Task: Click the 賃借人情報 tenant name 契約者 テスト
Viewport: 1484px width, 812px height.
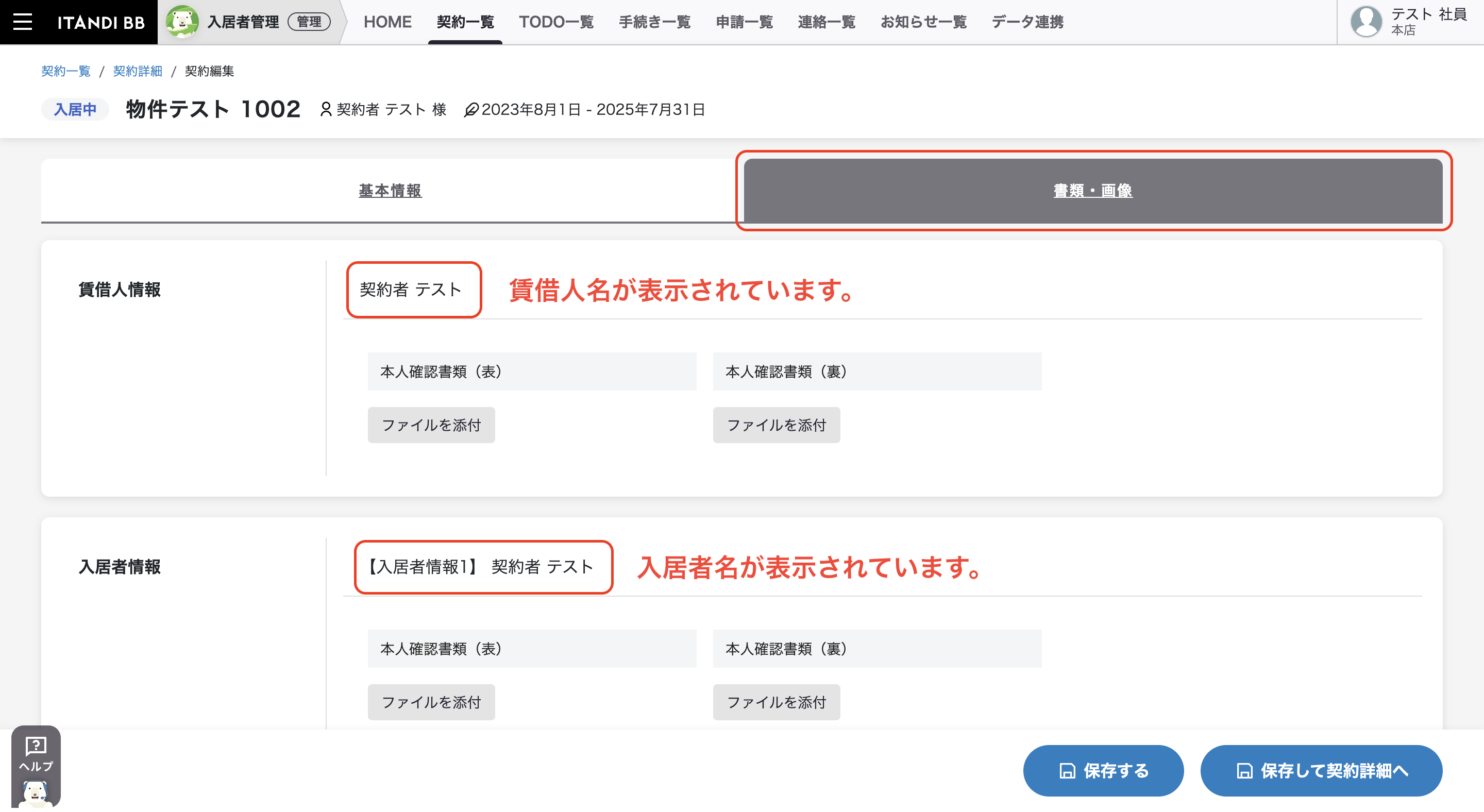Action: tap(411, 289)
